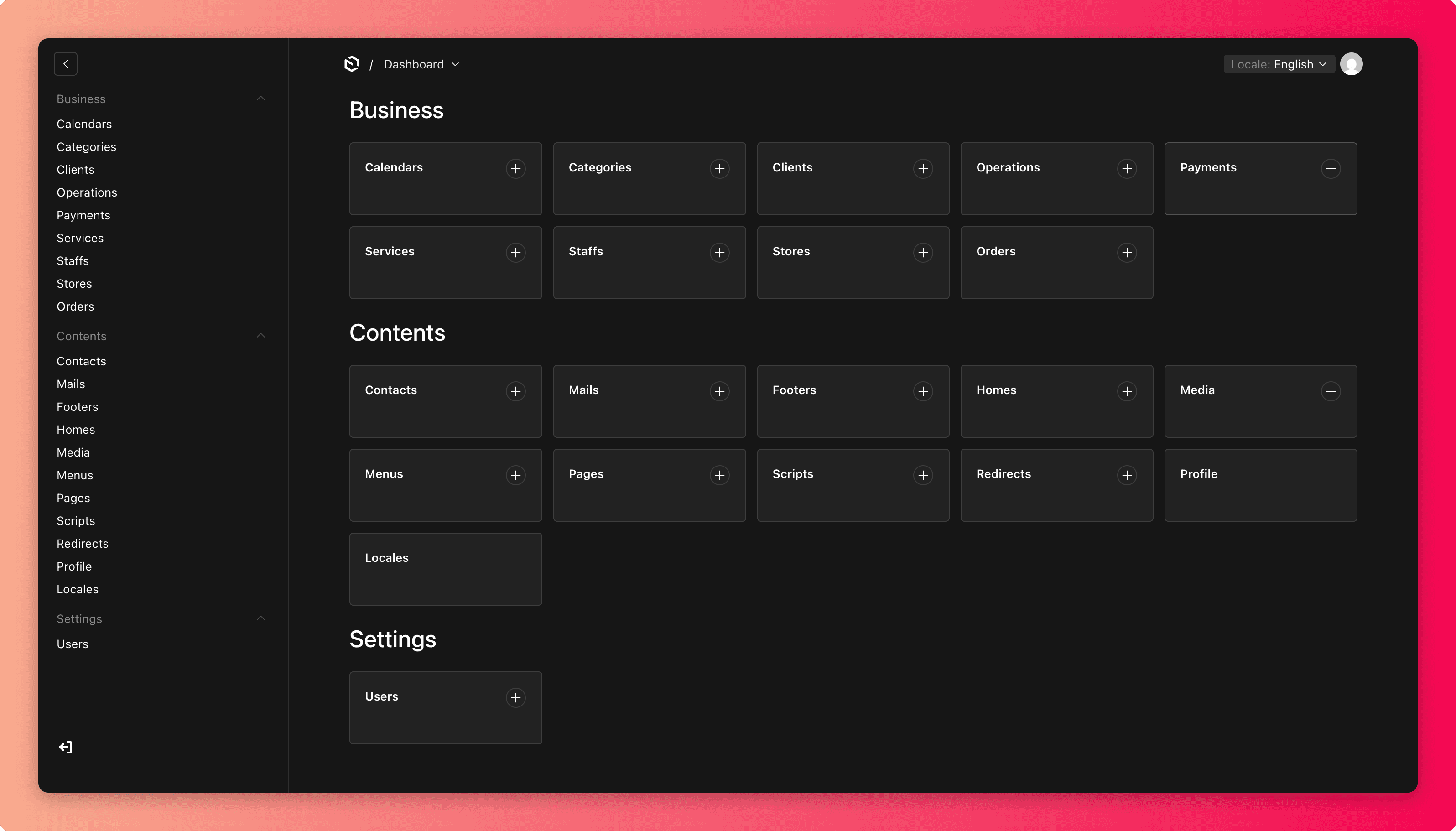
Task: Open the Scripts card title
Action: (x=793, y=474)
